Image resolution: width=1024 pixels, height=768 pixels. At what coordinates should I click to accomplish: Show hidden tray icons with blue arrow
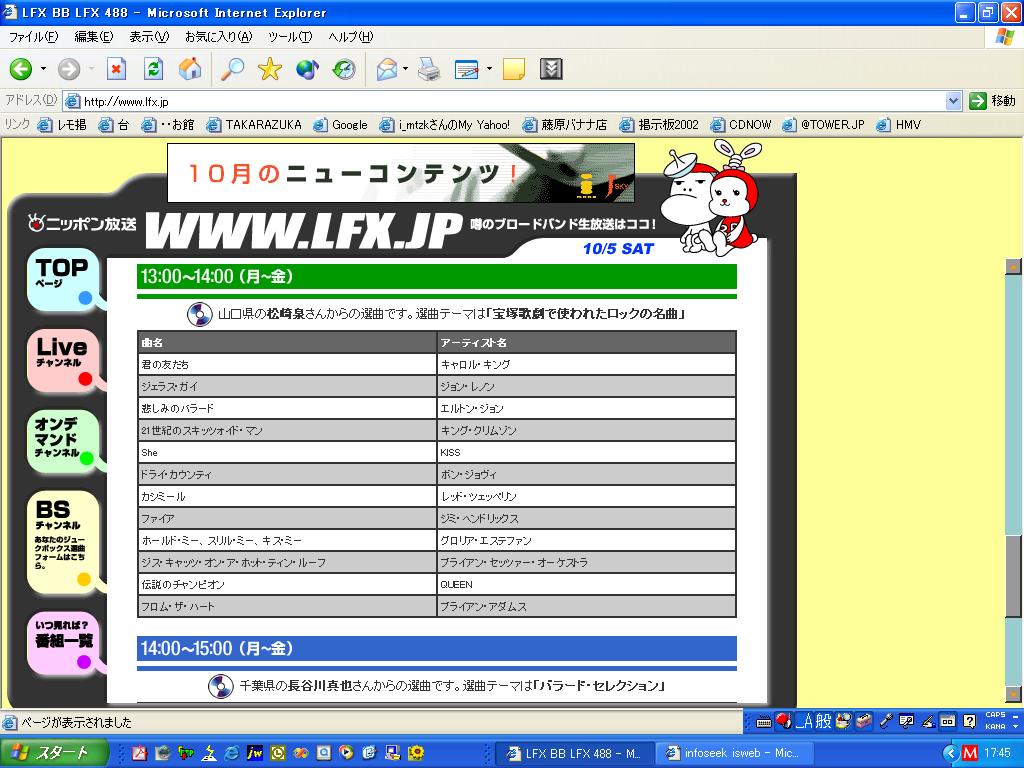pyautogui.click(x=952, y=753)
